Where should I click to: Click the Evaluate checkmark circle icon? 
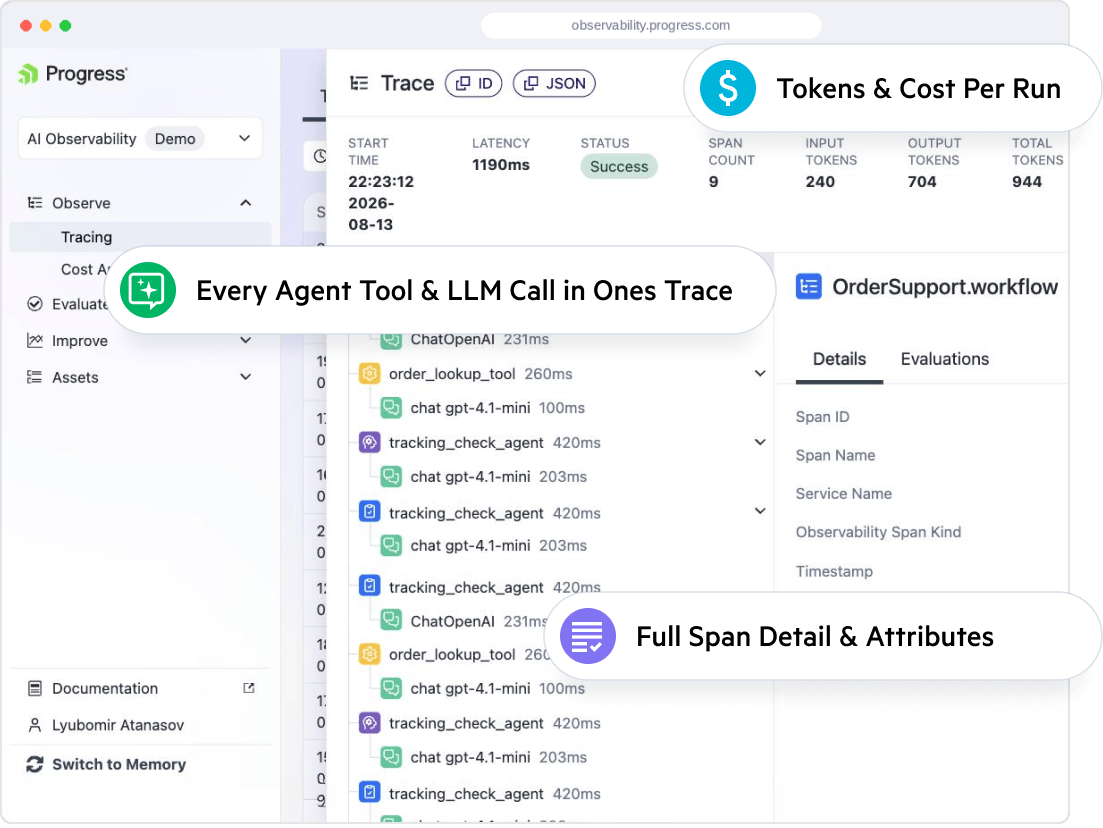coord(34,304)
